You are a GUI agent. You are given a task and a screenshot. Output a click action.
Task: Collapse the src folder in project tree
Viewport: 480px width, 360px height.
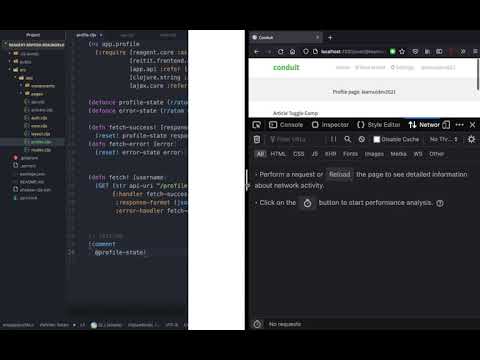coord(10,70)
